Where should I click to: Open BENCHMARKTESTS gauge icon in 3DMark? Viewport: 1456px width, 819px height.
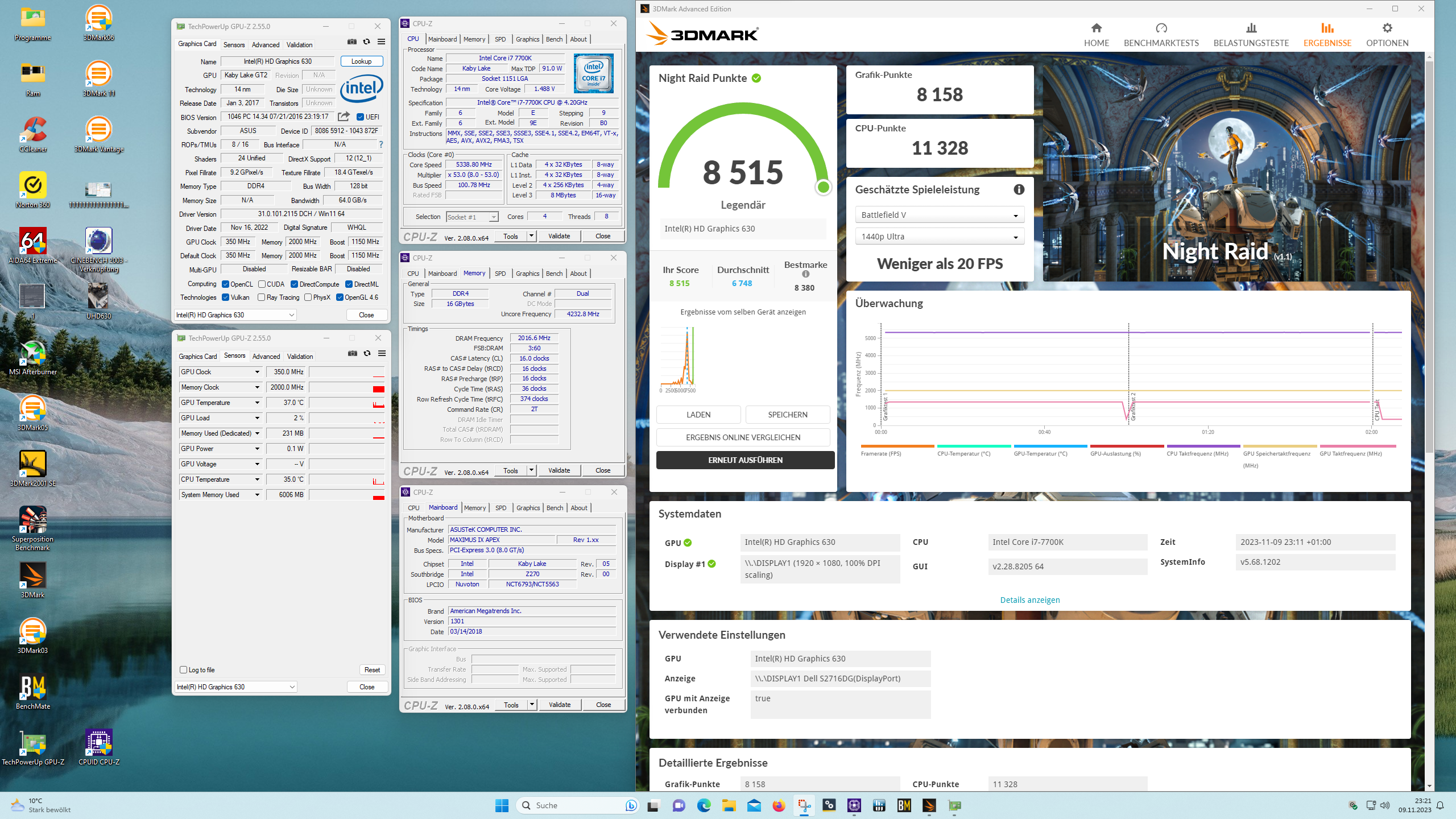coord(1161,28)
